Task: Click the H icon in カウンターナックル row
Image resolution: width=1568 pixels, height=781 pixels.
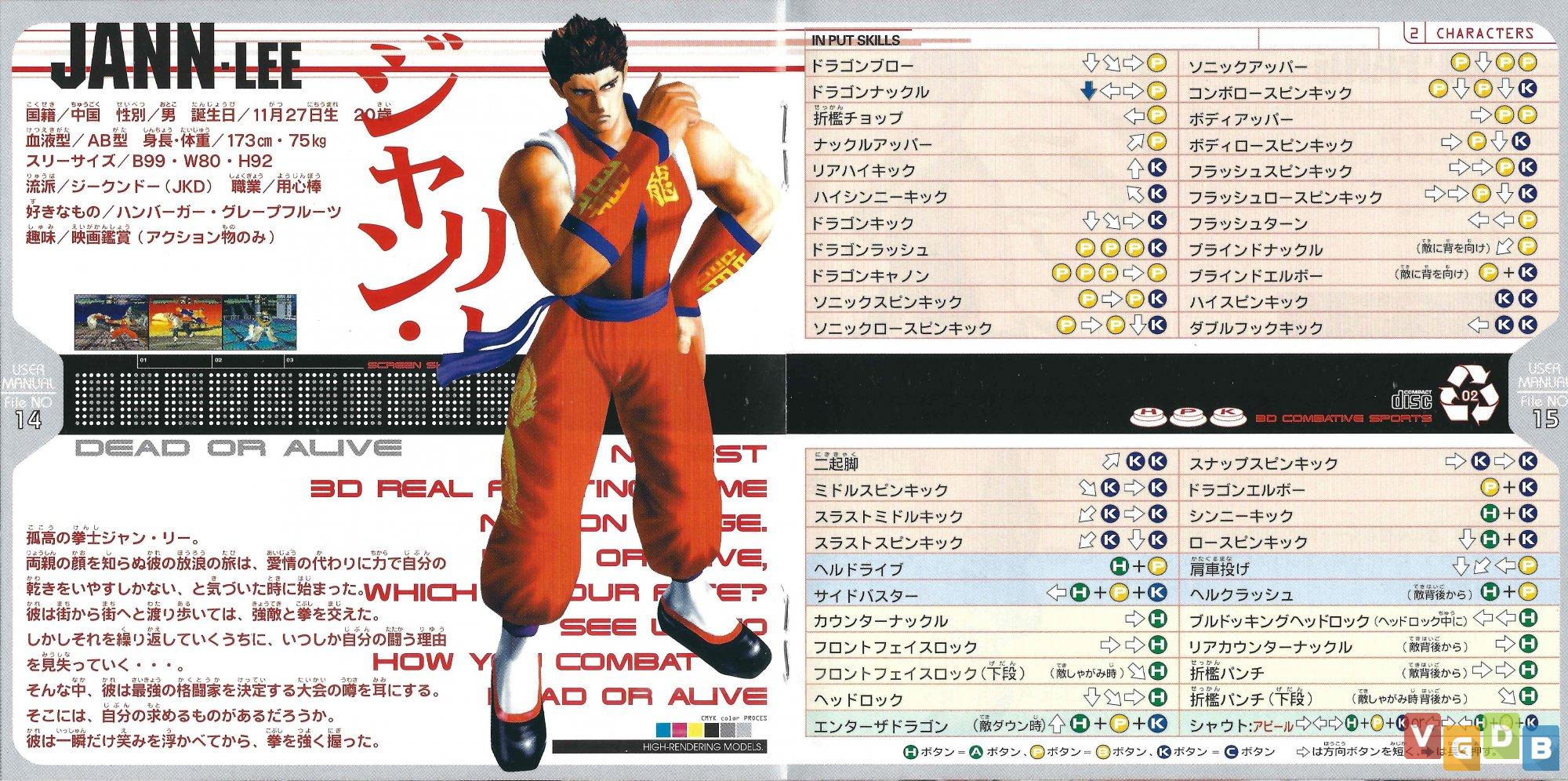Action: click(1157, 619)
